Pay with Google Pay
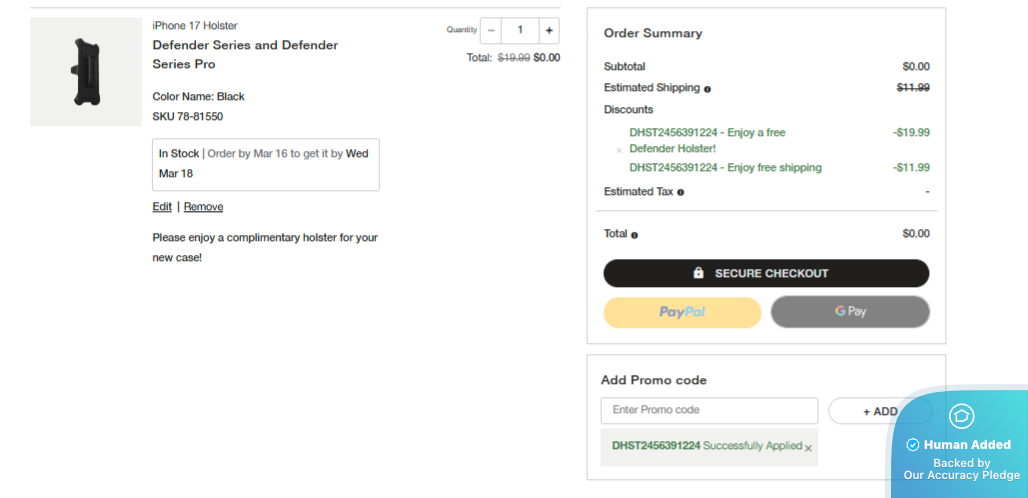Image resolution: width=1028 pixels, height=498 pixels. point(850,312)
